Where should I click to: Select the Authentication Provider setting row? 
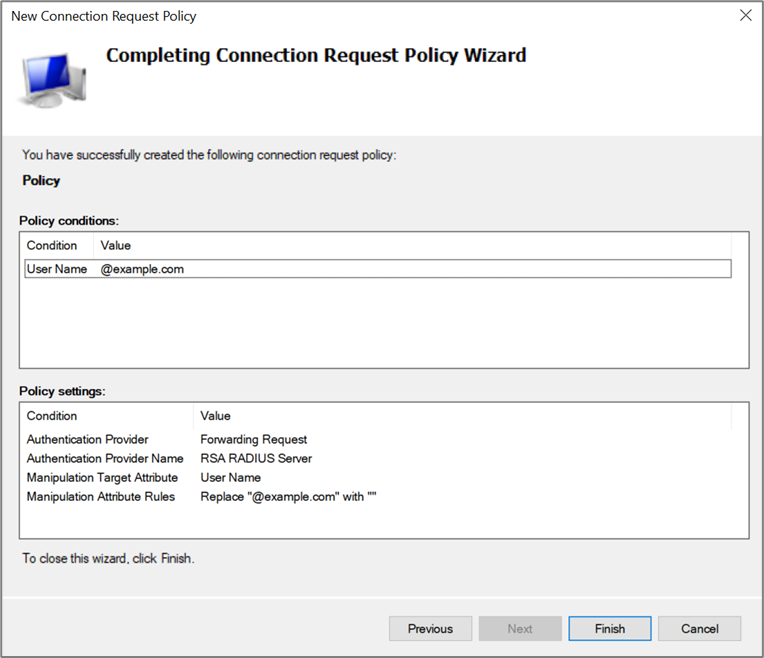pyautogui.click(x=88, y=439)
